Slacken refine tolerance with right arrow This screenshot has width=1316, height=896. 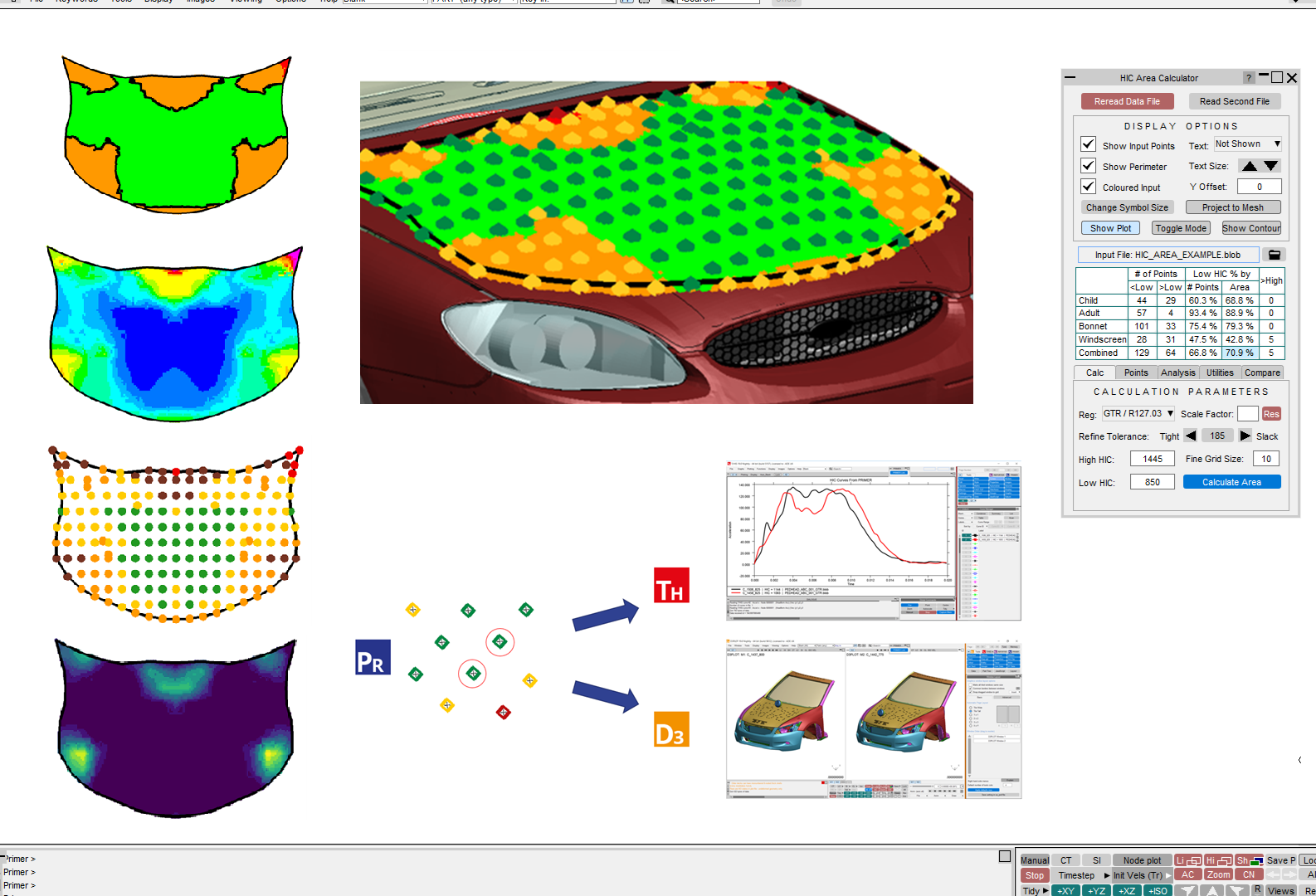tap(1245, 436)
